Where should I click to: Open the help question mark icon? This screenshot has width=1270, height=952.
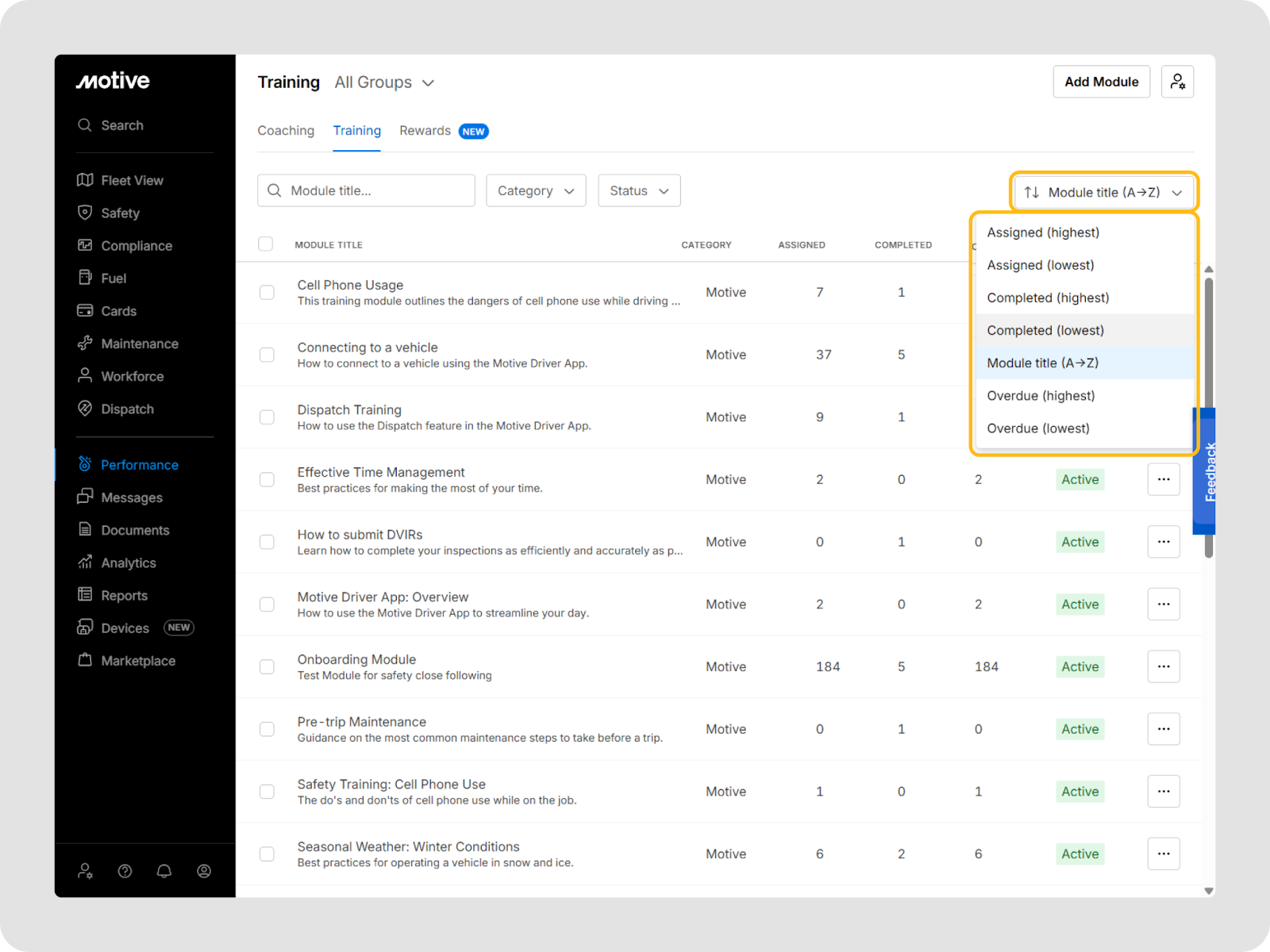point(125,871)
